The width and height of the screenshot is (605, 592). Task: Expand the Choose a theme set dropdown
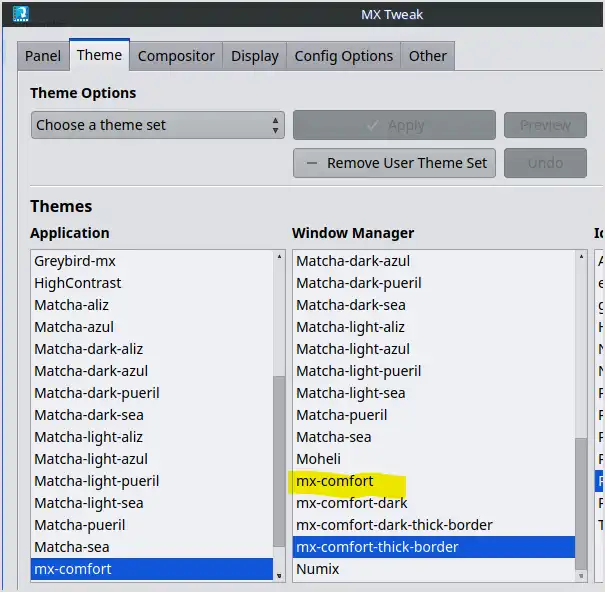[x=158, y=125]
